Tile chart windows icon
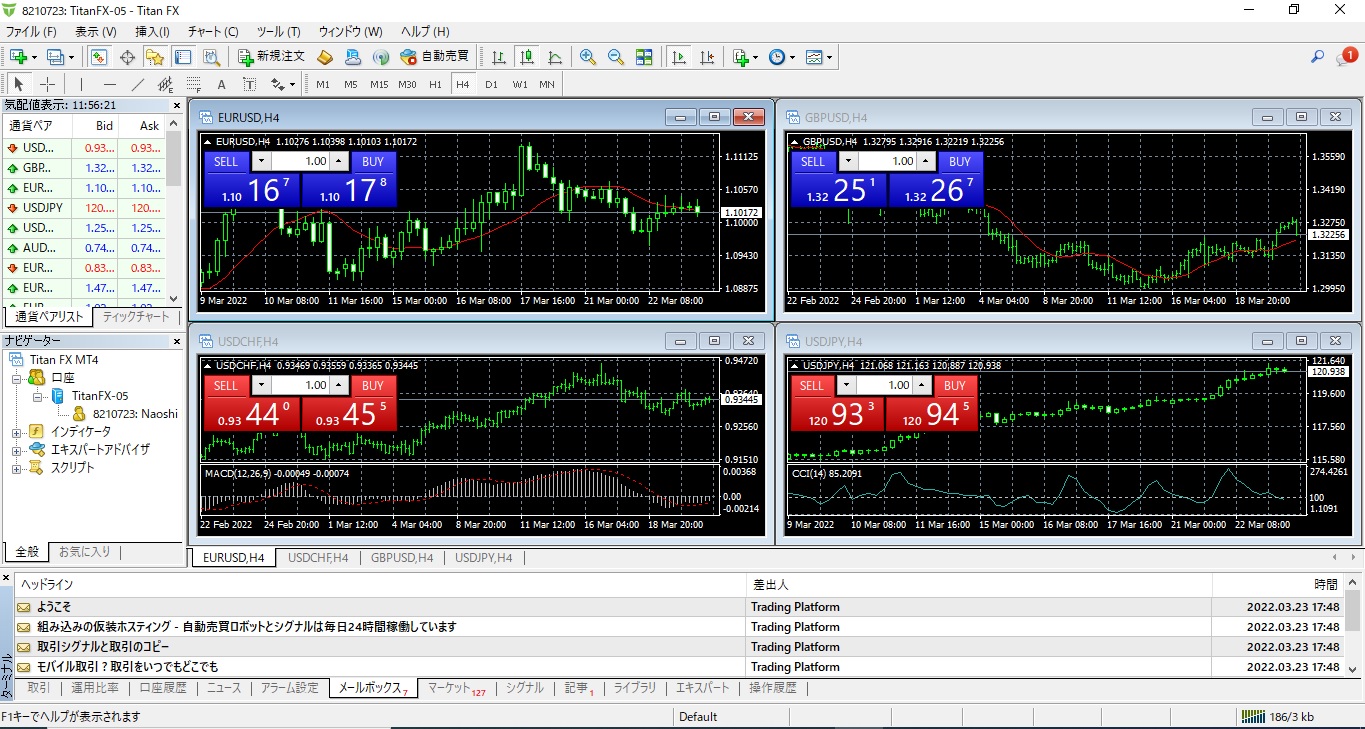The image size is (1365, 729). pos(644,57)
